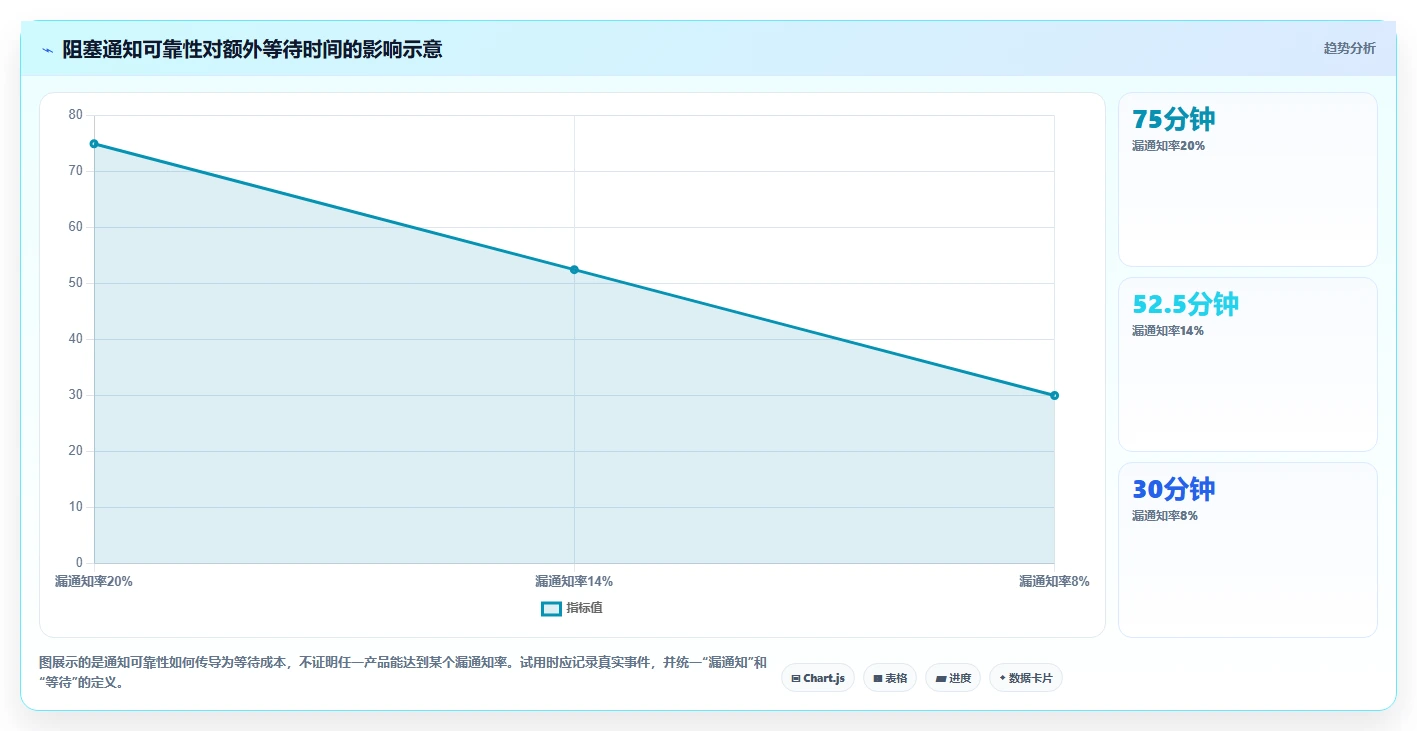Click the 数据卡片 tag chip
Image resolution: width=1417 pixels, height=731 pixels.
click(1025, 678)
